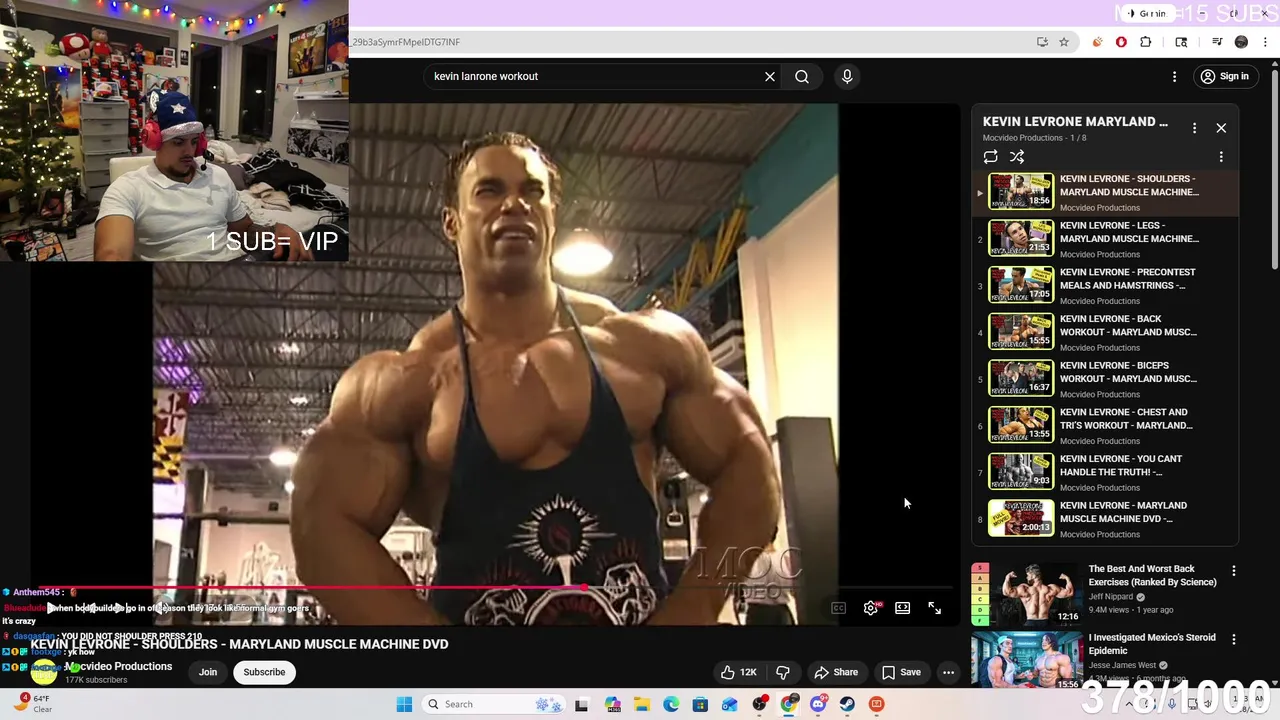
Task: Switch to Chrome in the taskbar
Action: point(789,704)
